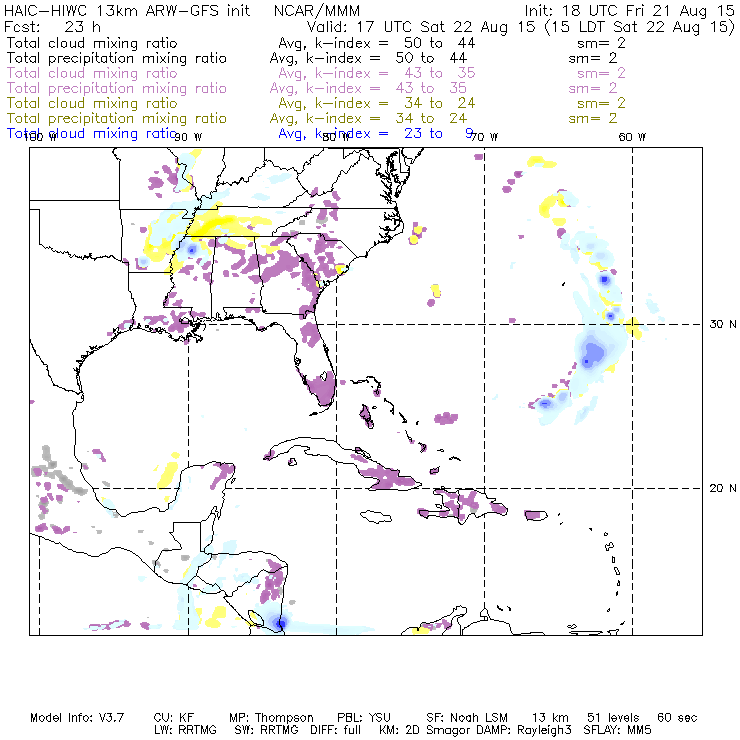Click the "70 W" longitude label
Viewport: 740px width, 740px height.
(x=484, y=137)
